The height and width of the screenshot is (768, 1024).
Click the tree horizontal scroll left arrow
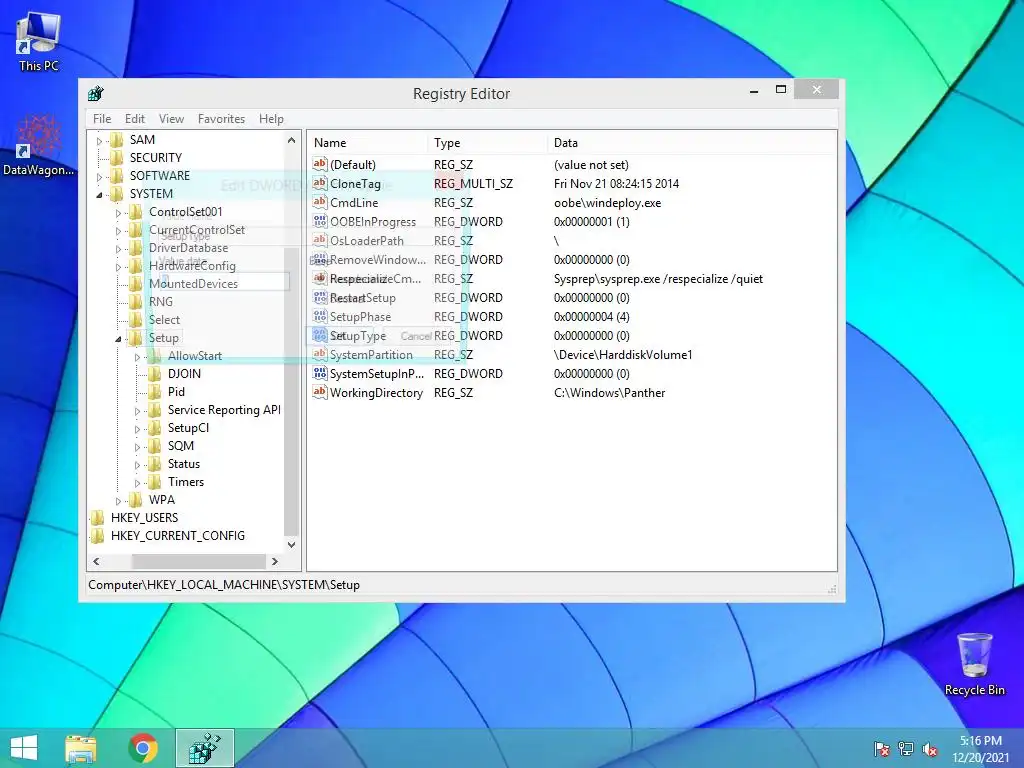(97, 562)
